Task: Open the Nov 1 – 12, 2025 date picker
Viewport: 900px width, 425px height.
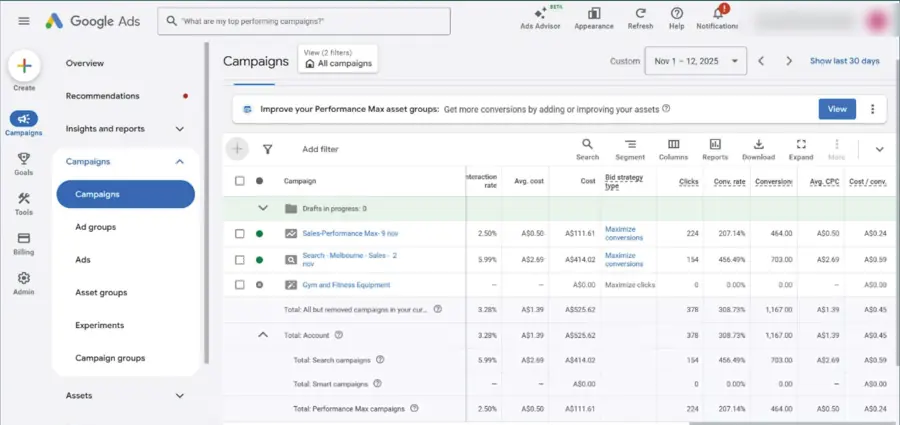Action: [x=696, y=61]
